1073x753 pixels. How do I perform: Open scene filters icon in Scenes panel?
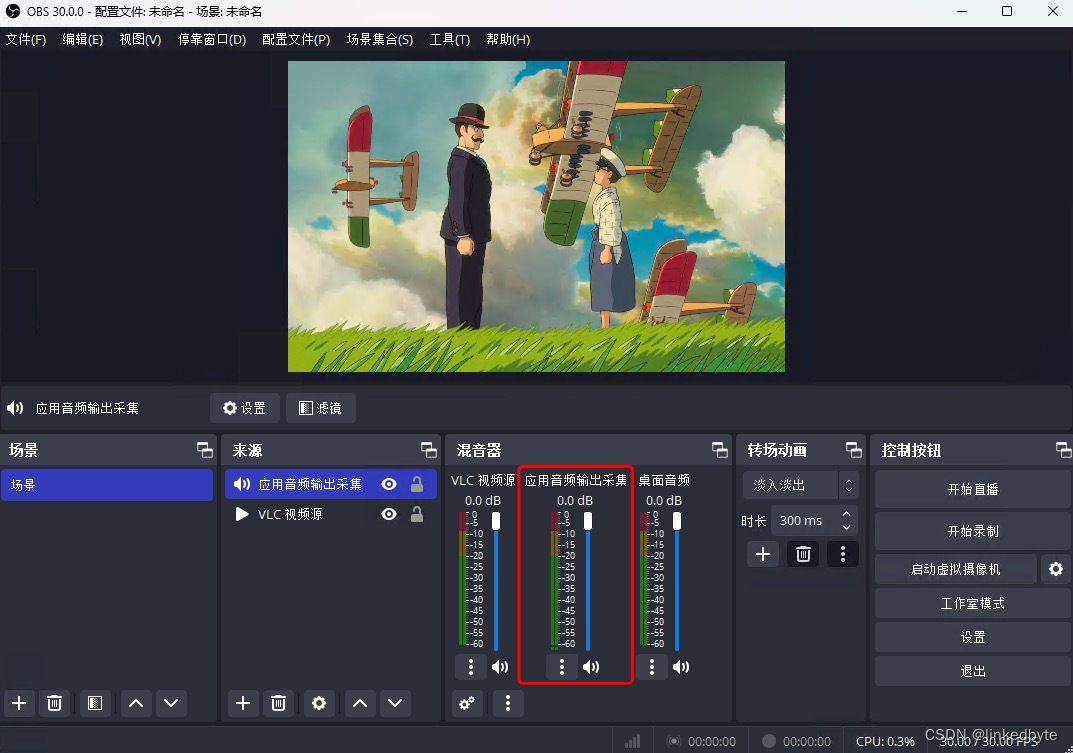click(95, 703)
